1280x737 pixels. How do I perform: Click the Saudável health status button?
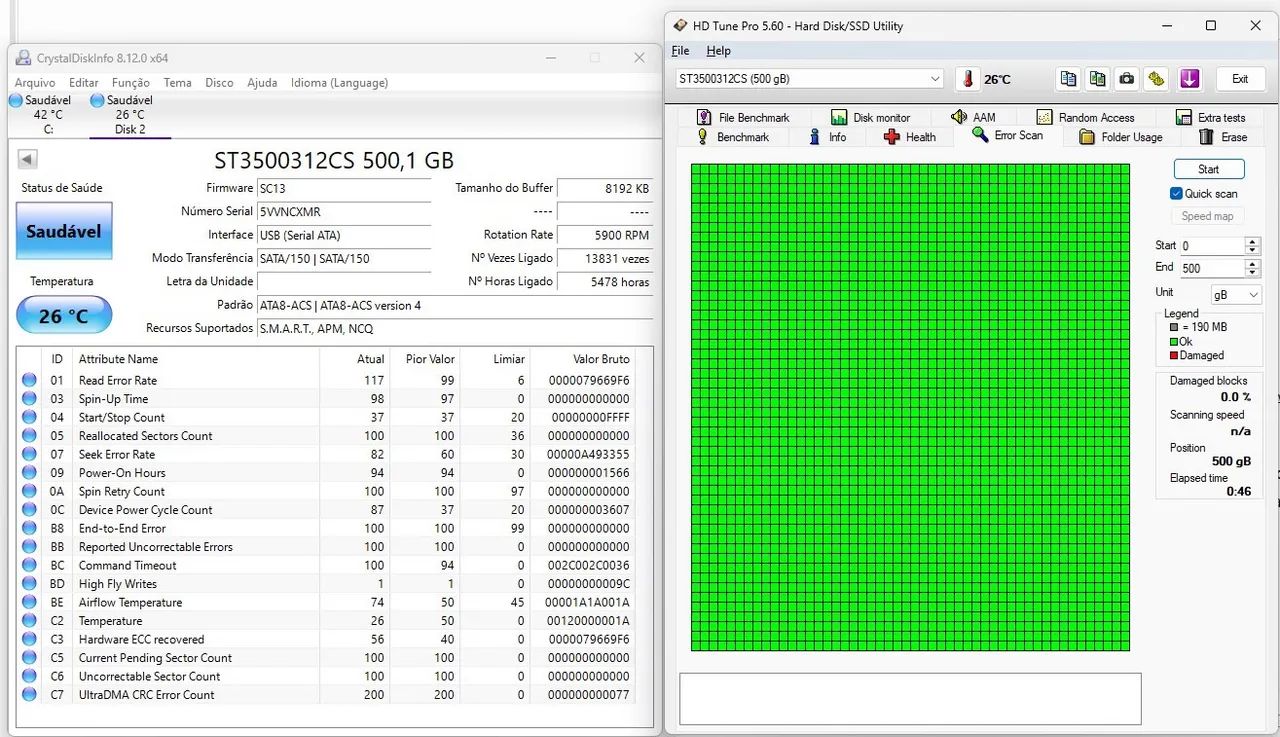[x=64, y=231]
